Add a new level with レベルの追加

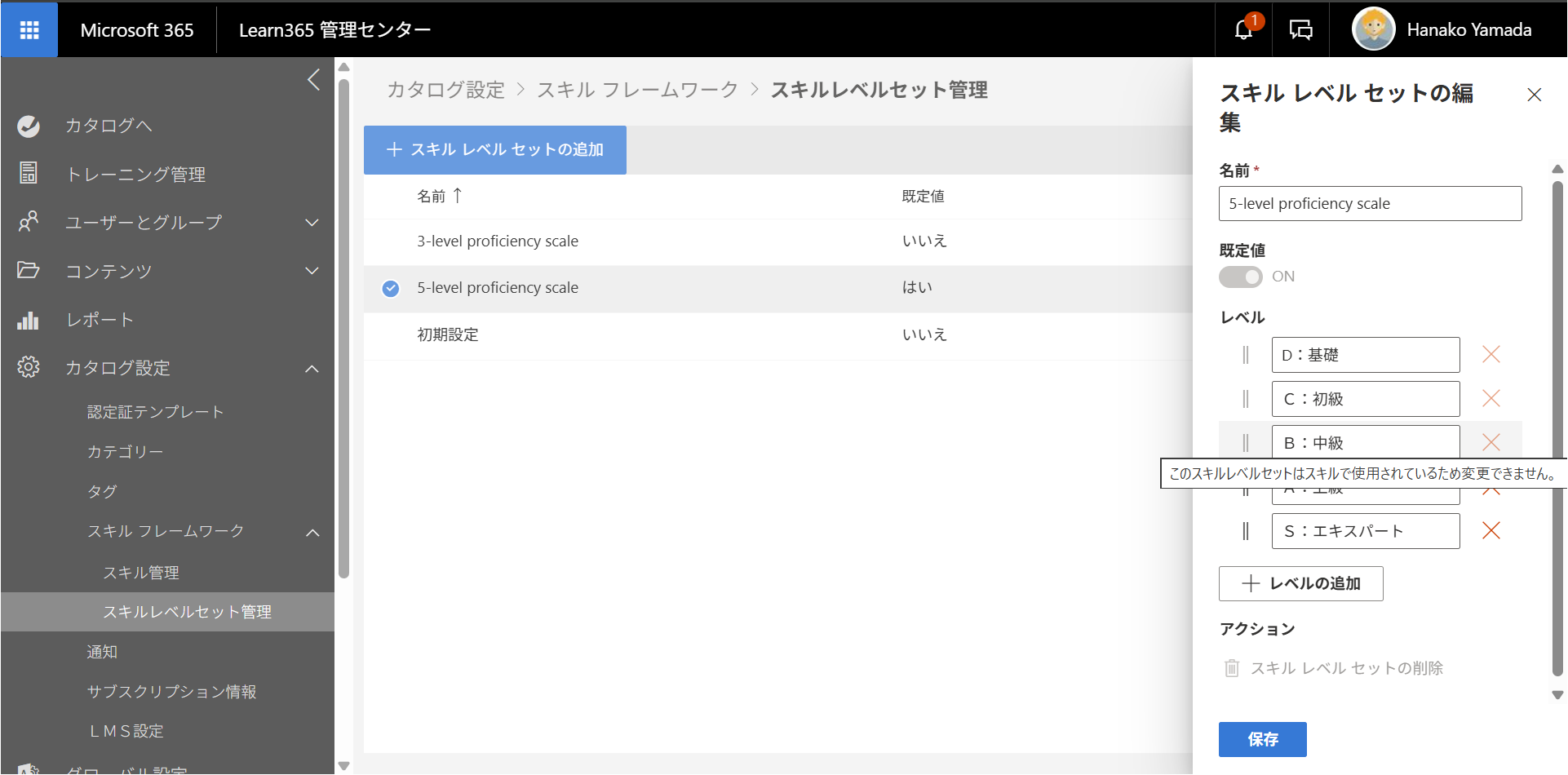click(x=1301, y=583)
